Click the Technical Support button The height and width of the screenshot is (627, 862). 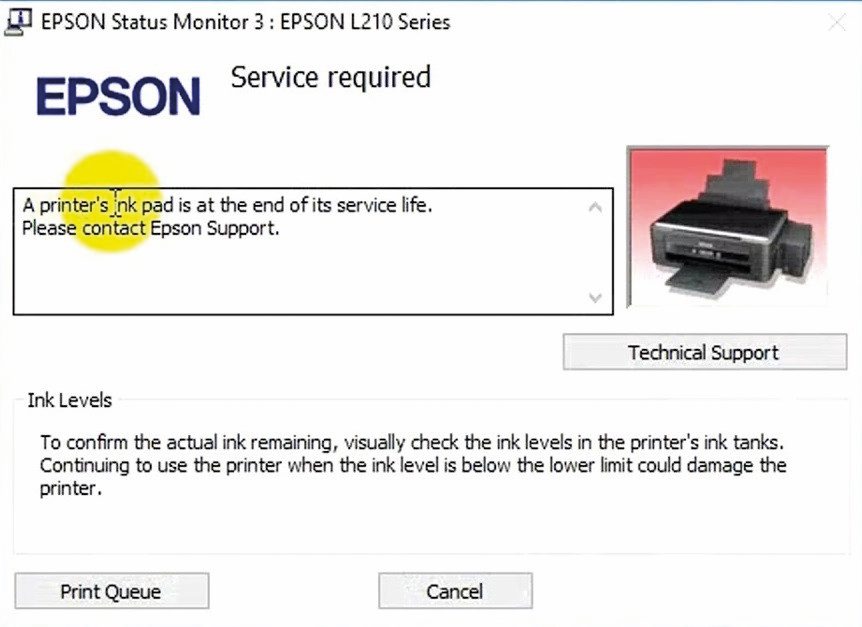pos(705,352)
